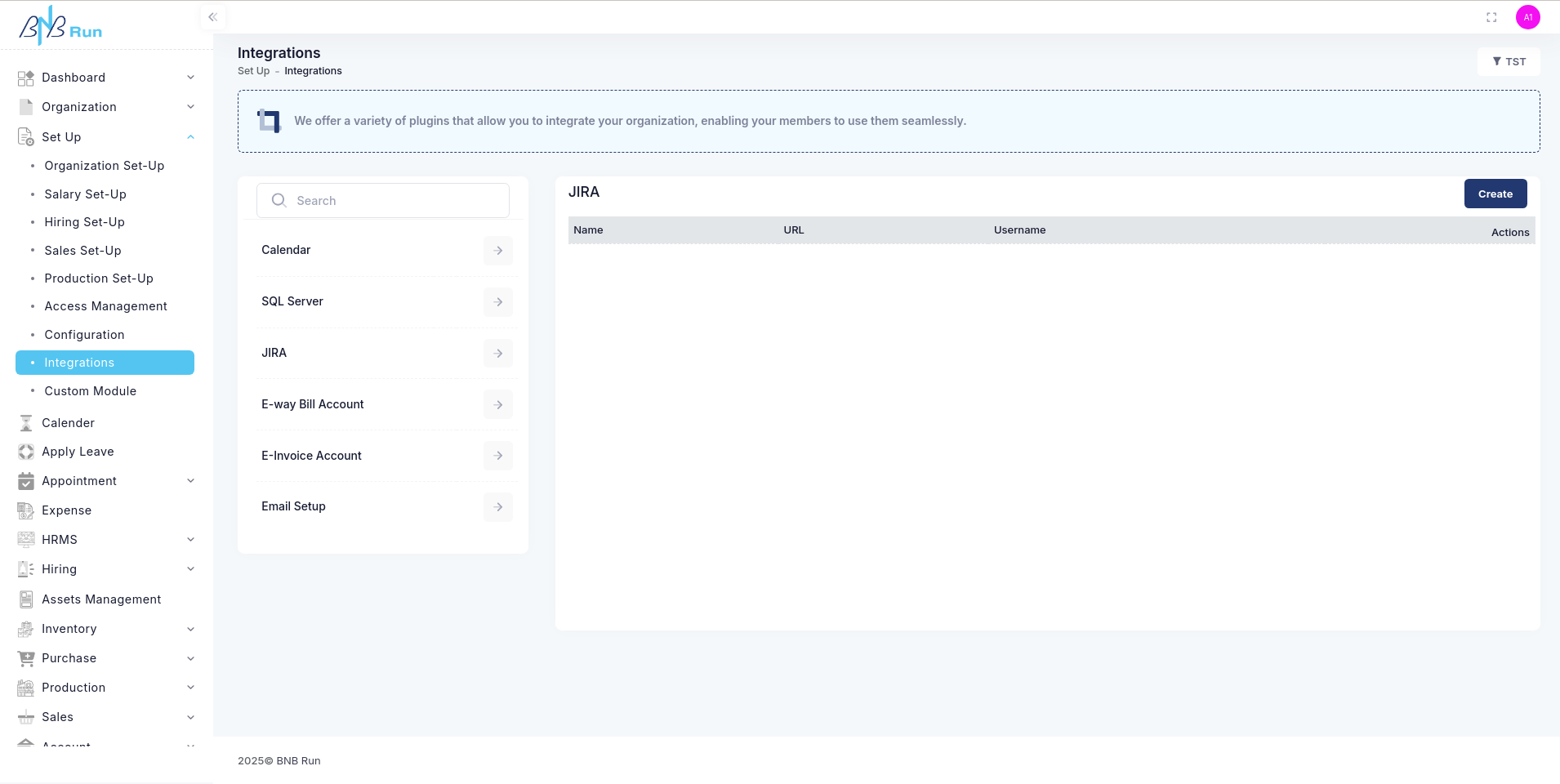Open the TST filter dropdown

pos(1509,62)
